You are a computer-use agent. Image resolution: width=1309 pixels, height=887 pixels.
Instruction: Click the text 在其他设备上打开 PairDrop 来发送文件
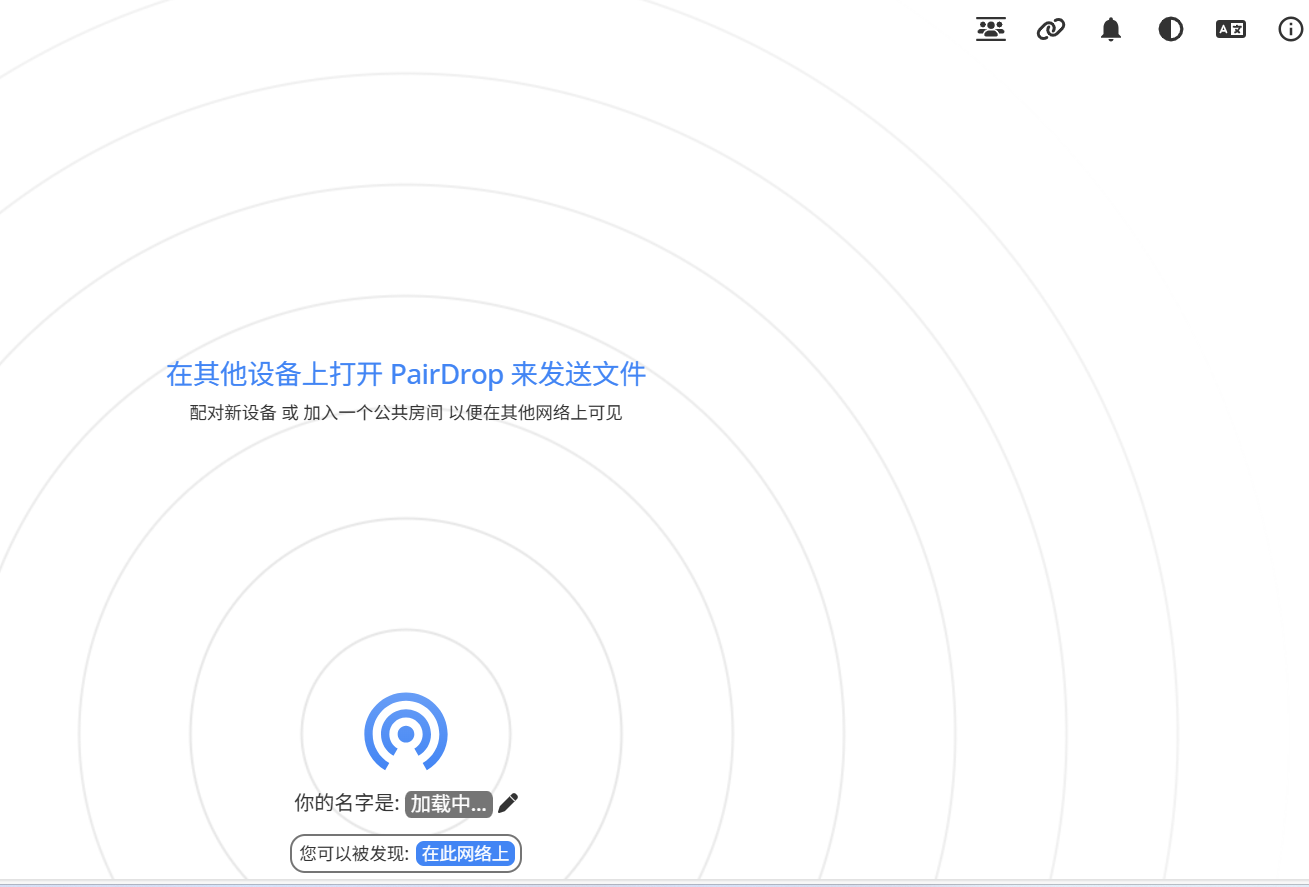pos(406,374)
